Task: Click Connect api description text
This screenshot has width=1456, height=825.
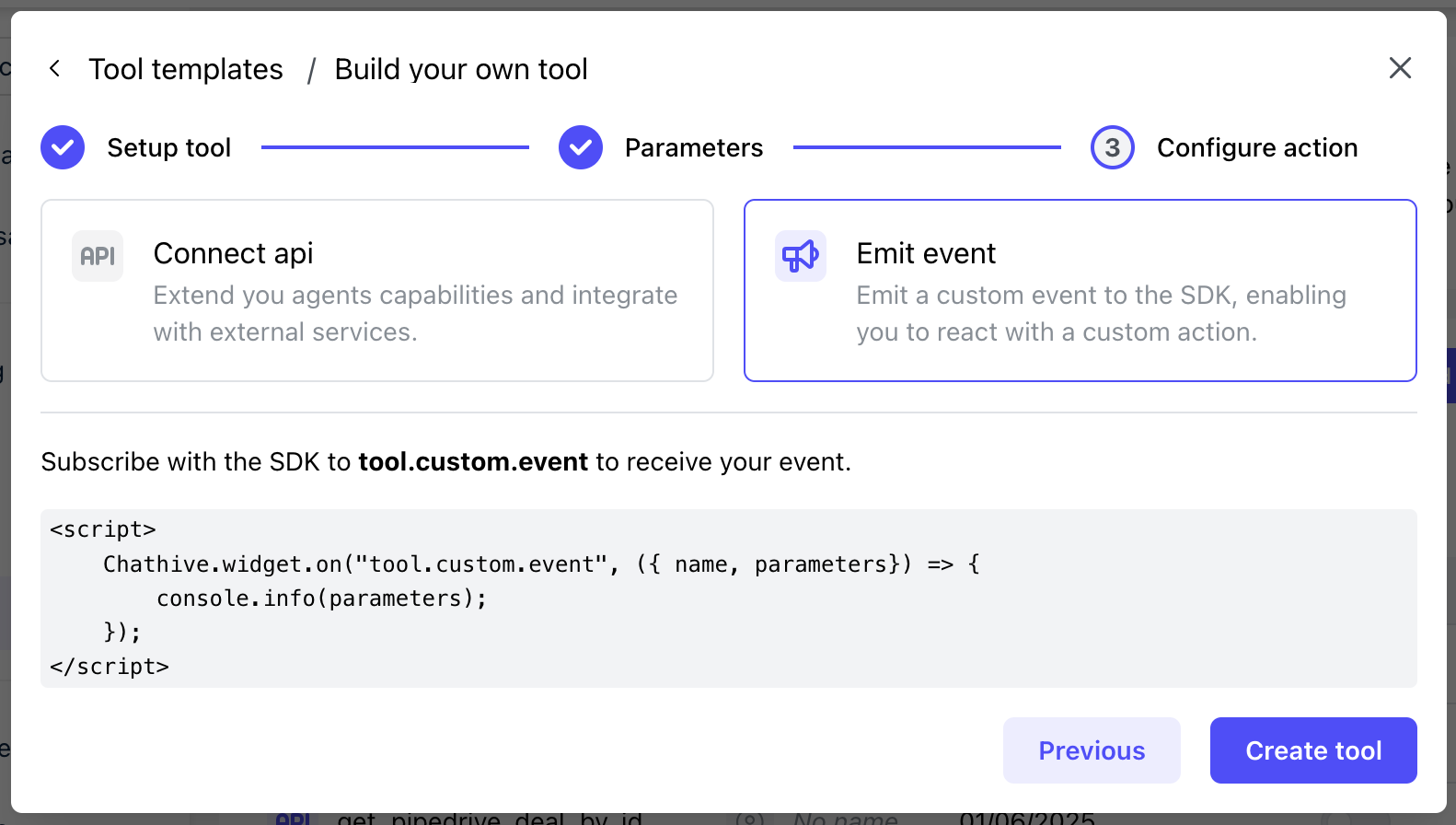Action: pos(414,313)
